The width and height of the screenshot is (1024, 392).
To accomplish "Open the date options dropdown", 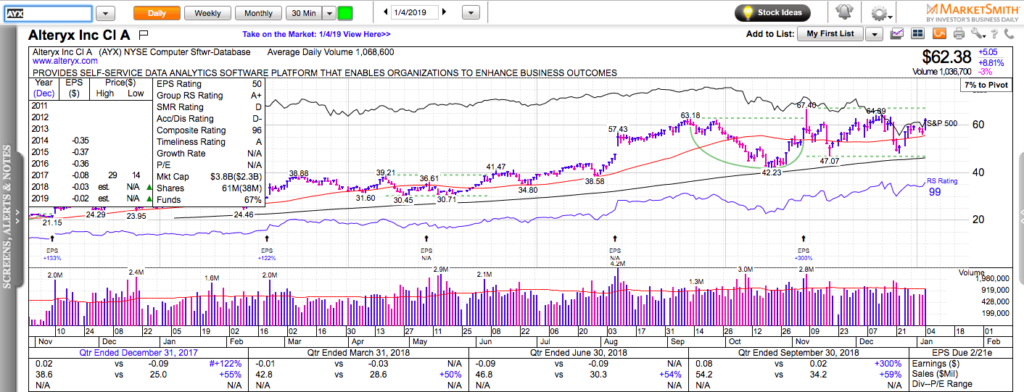I will (x=470, y=13).
